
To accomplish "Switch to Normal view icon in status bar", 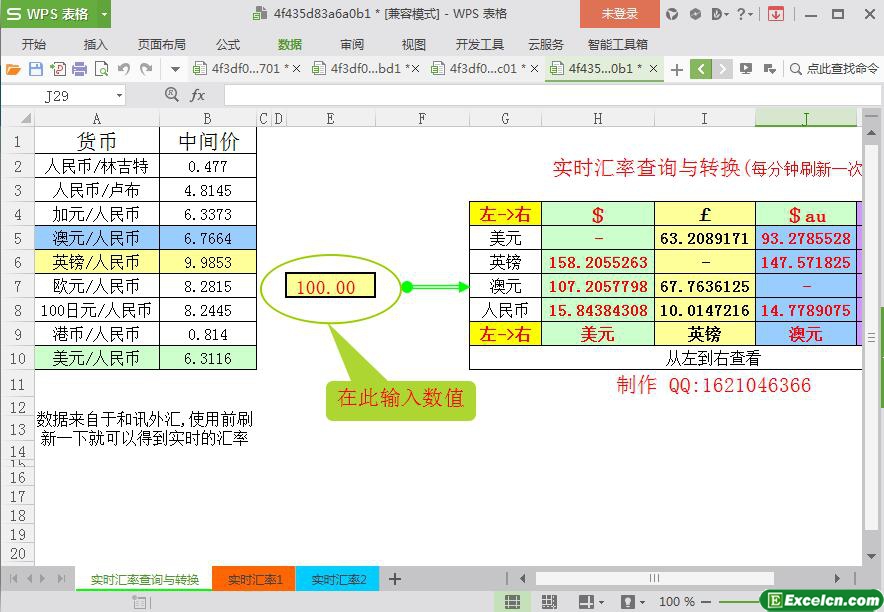I will (x=512, y=602).
